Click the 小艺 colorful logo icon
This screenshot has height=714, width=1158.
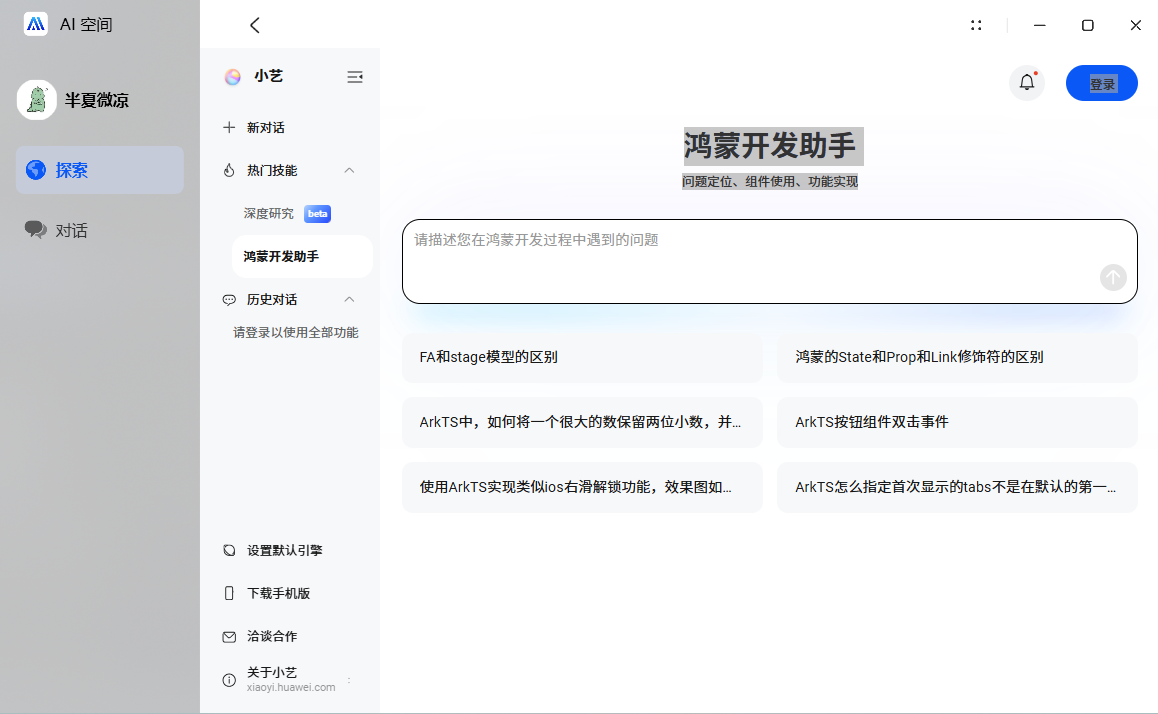coord(233,77)
